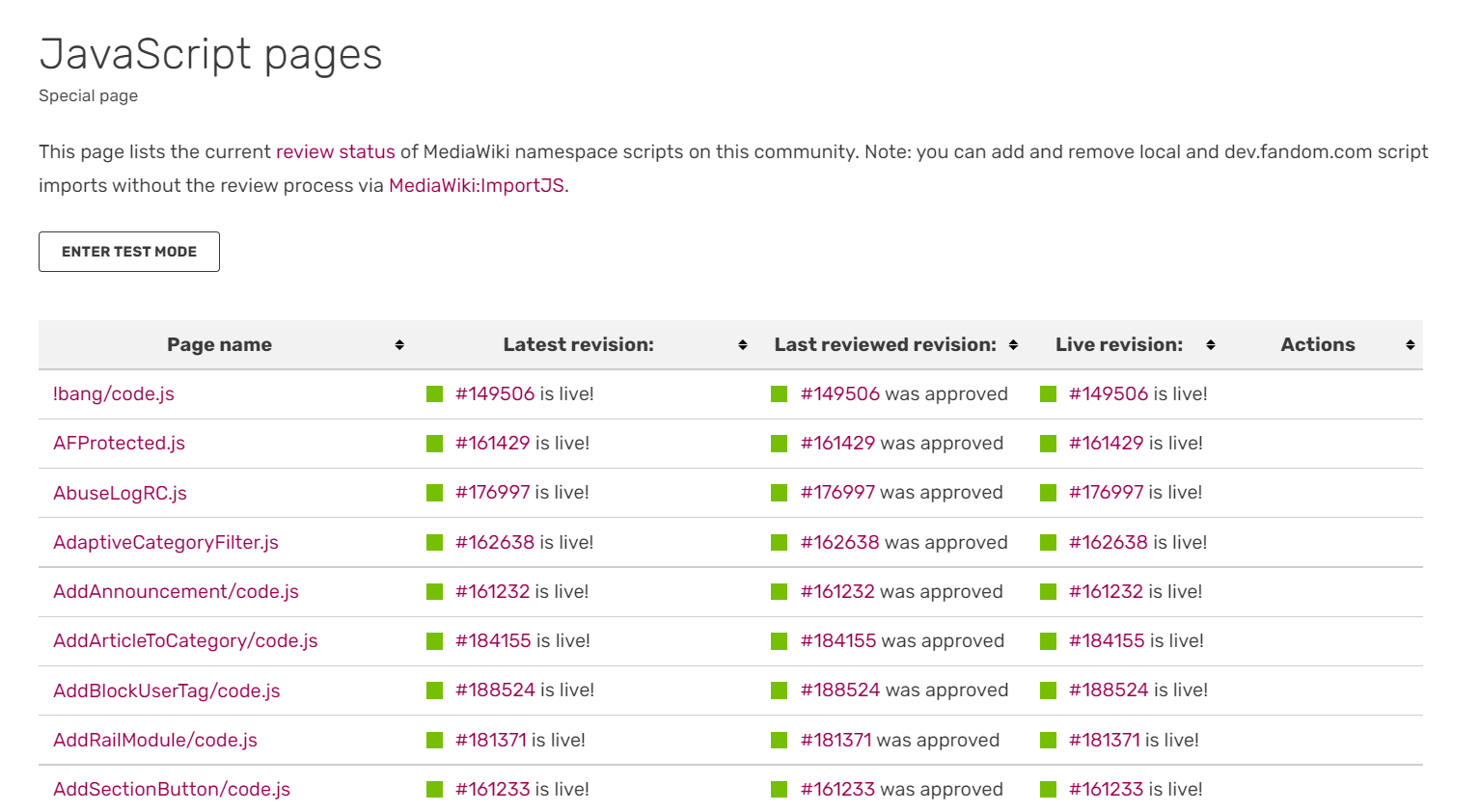
Task: View latest revision #184155 is live
Action: [493, 640]
